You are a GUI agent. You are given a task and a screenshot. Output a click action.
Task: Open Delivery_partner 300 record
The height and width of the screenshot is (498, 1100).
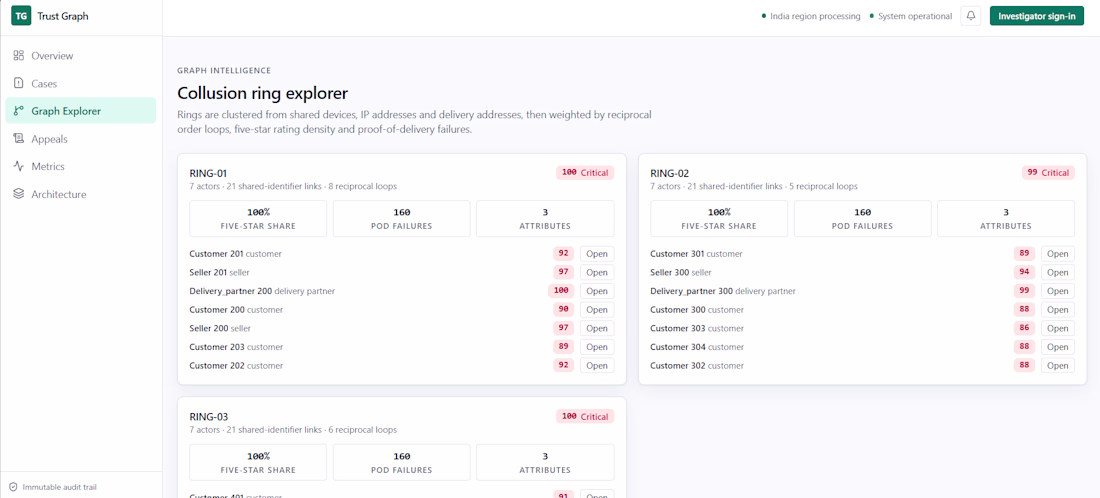click(x=1058, y=291)
